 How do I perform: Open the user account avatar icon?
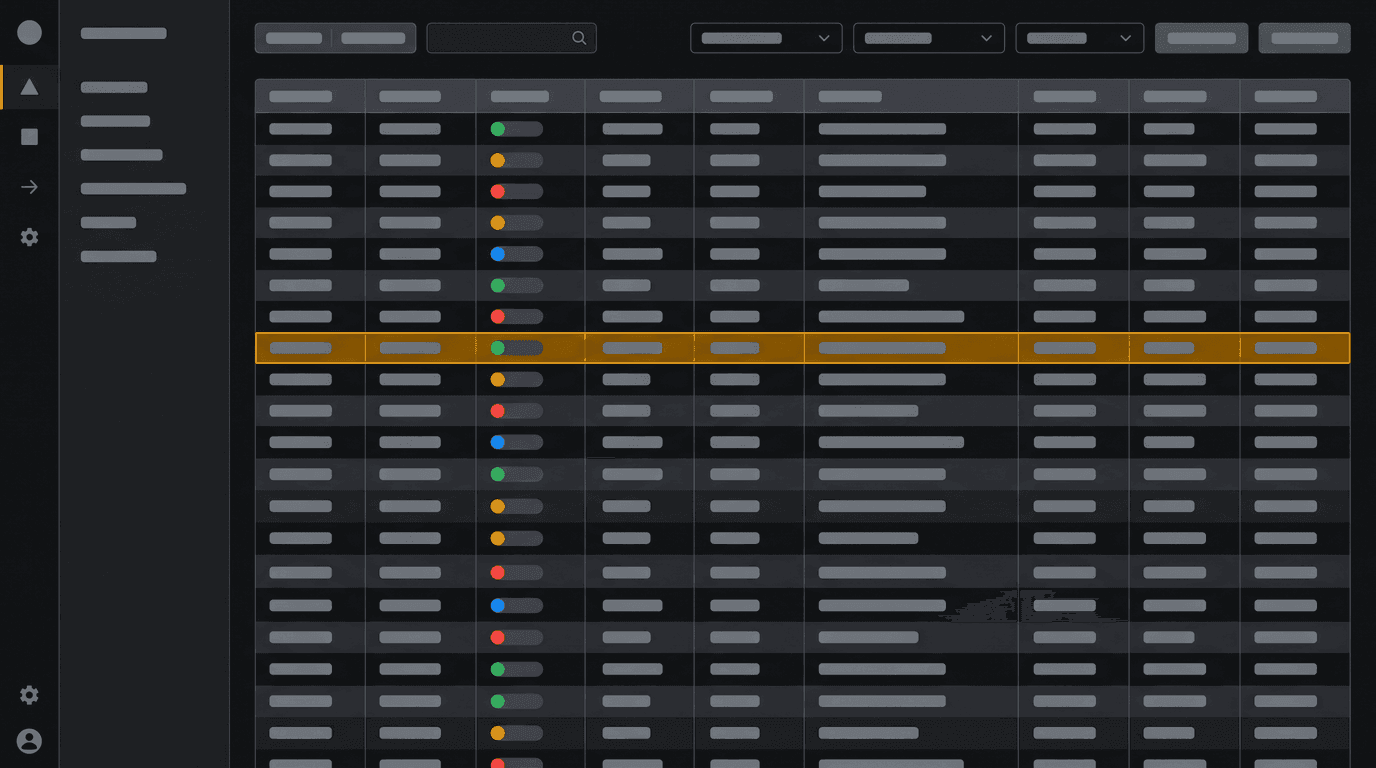point(29,741)
